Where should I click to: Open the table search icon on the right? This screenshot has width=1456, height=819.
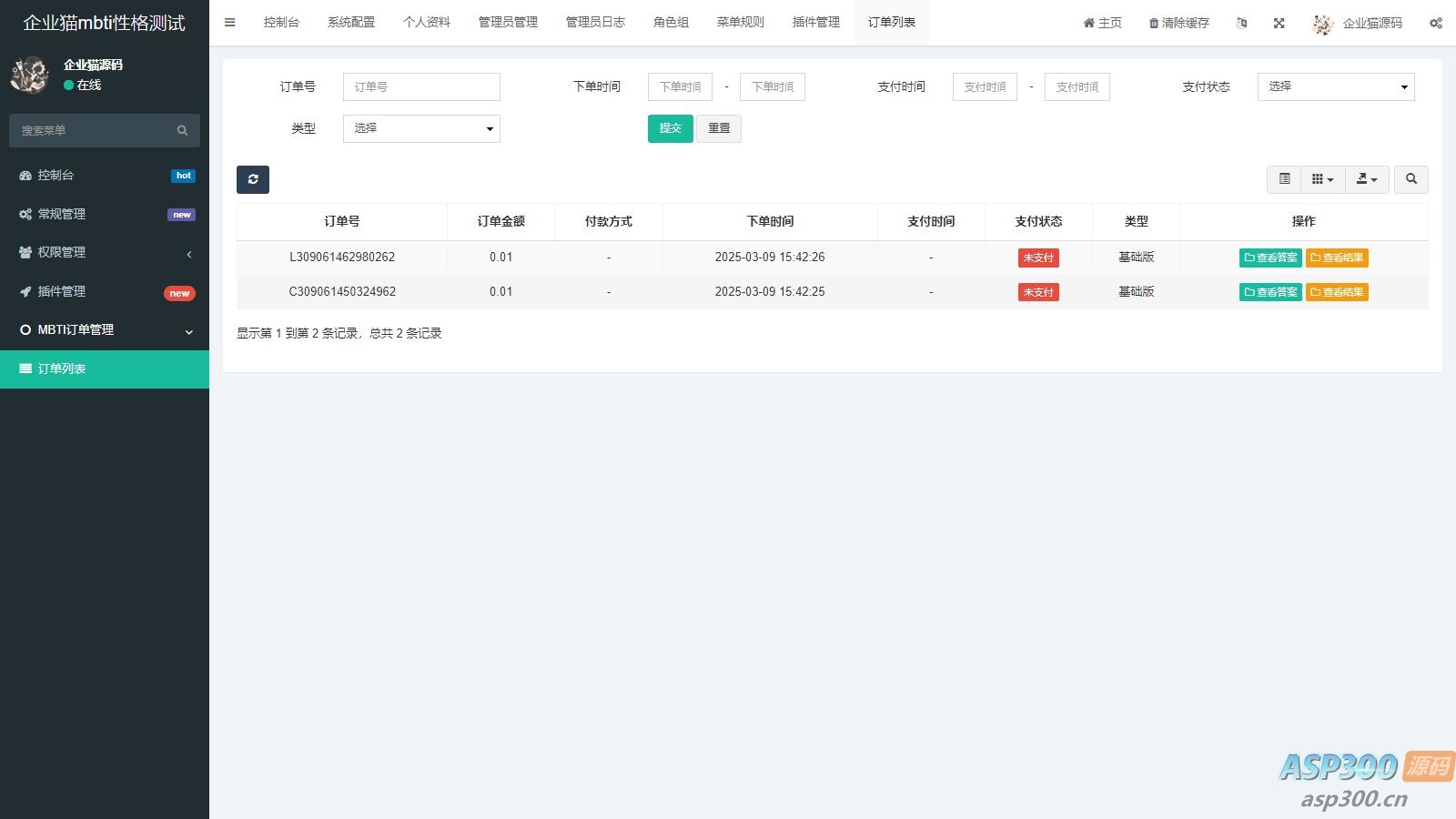click(1411, 179)
